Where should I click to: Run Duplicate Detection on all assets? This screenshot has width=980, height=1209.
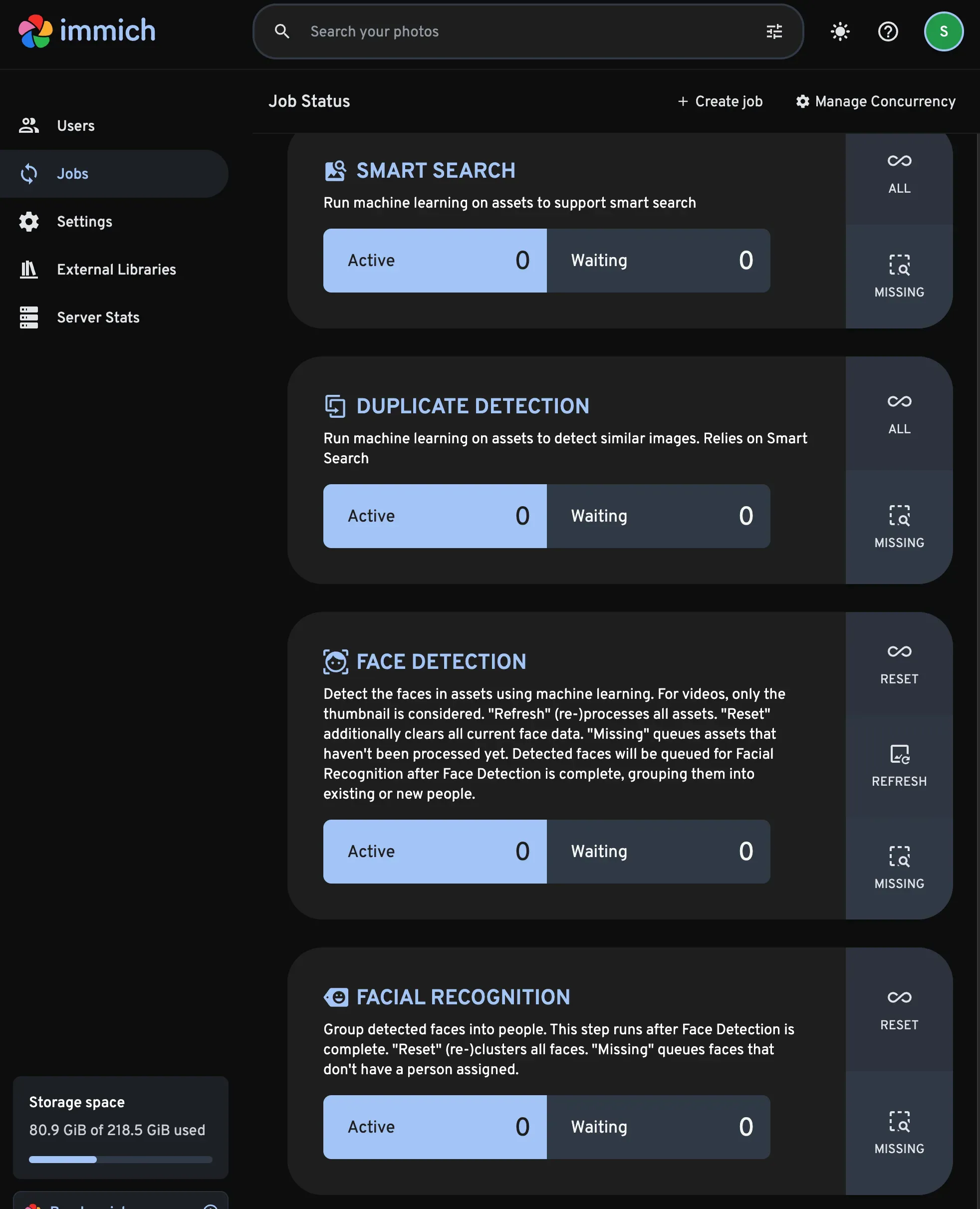[x=899, y=414]
